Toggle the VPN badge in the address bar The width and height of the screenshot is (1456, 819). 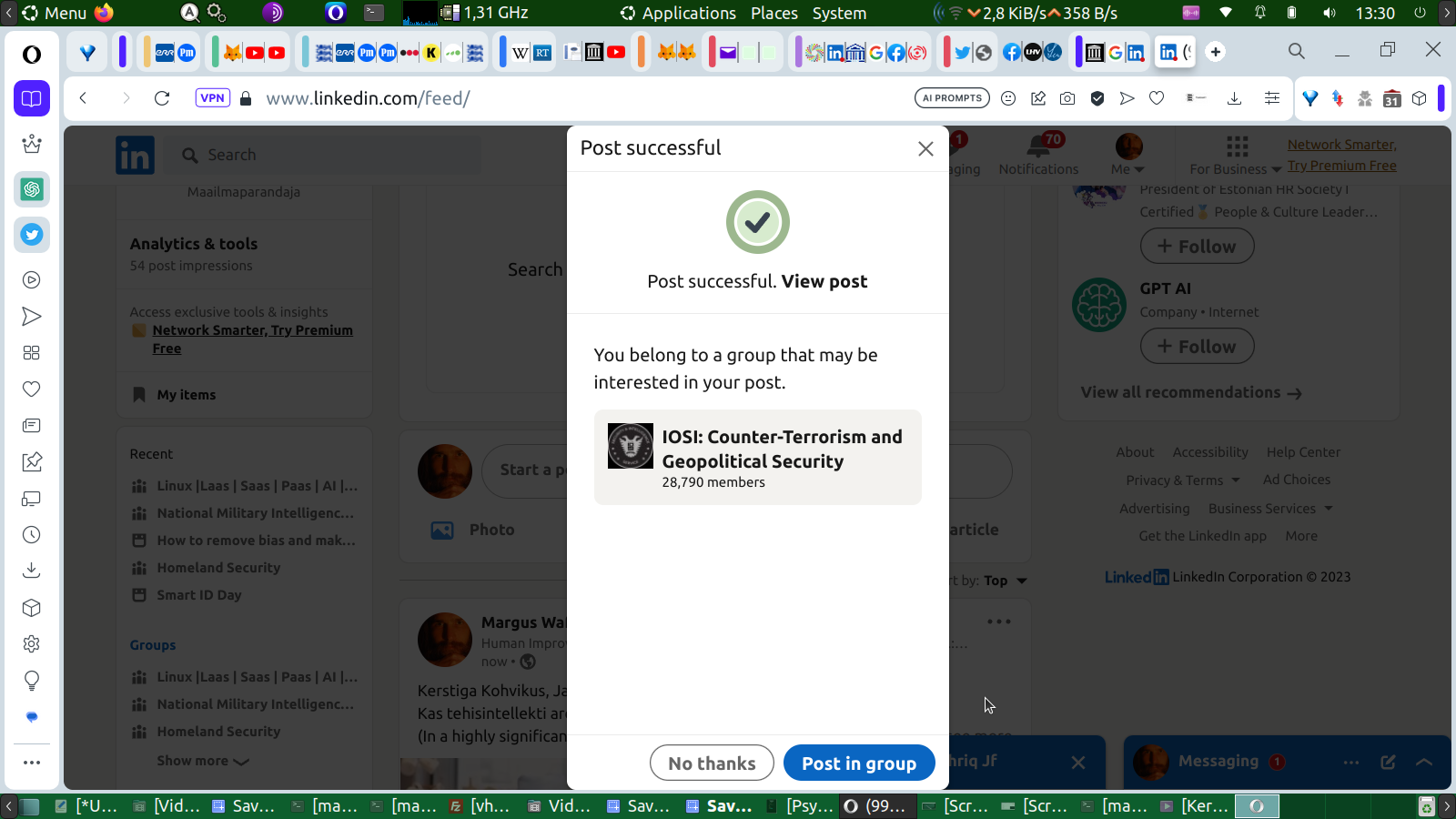(212, 98)
